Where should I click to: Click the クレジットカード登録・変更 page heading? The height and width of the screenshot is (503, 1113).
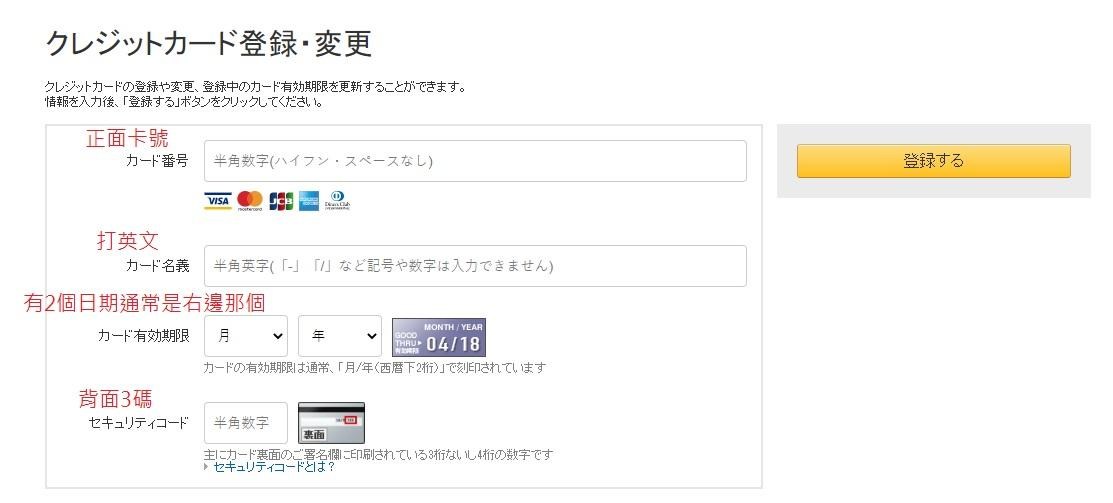[x=209, y=44]
